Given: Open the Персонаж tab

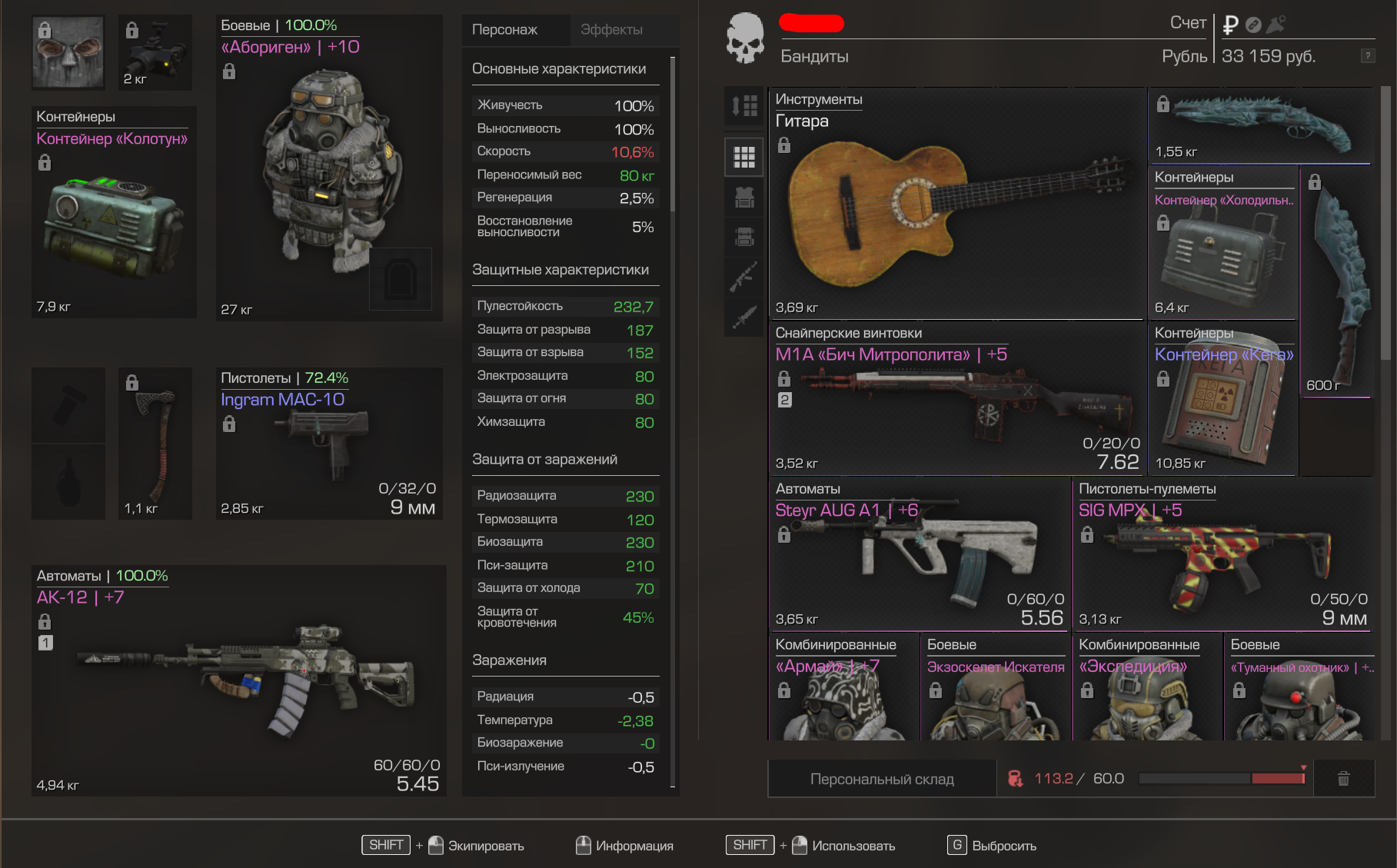Looking at the screenshot, I should [504, 29].
